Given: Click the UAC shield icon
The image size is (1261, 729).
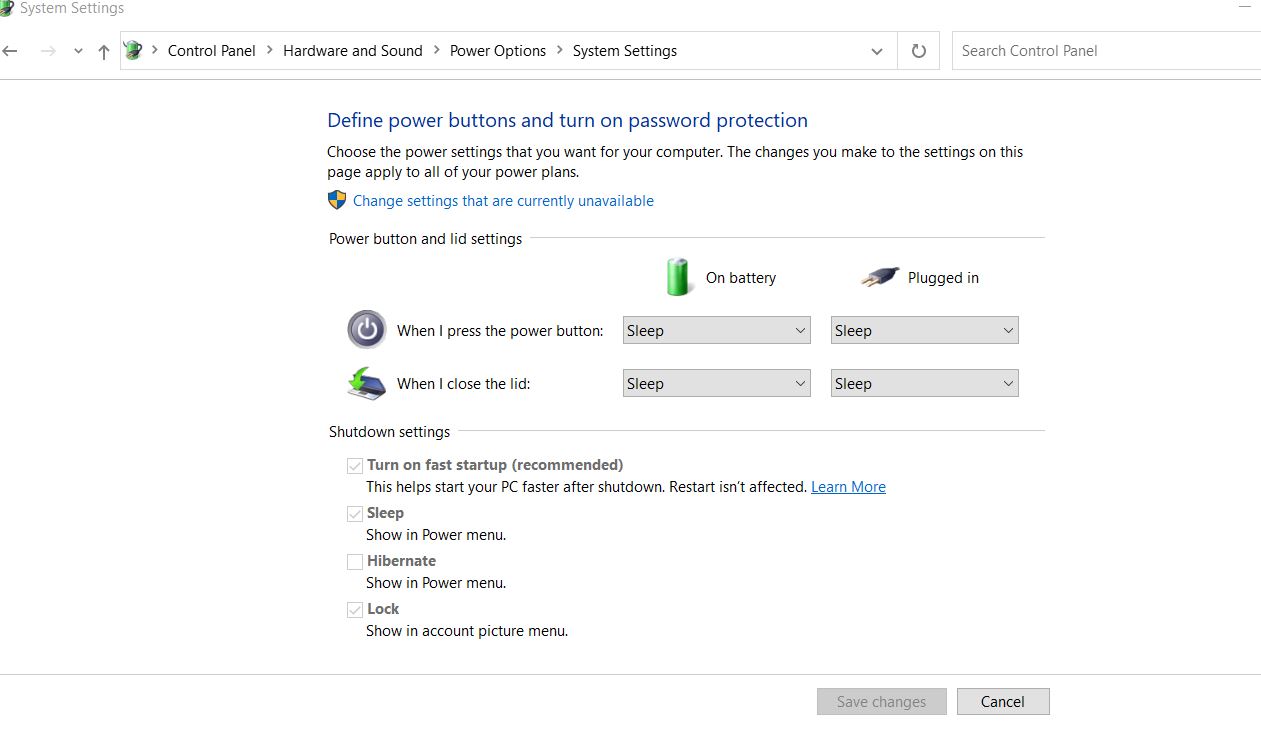Looking at the screenshot, I should [x=337, y=200].
